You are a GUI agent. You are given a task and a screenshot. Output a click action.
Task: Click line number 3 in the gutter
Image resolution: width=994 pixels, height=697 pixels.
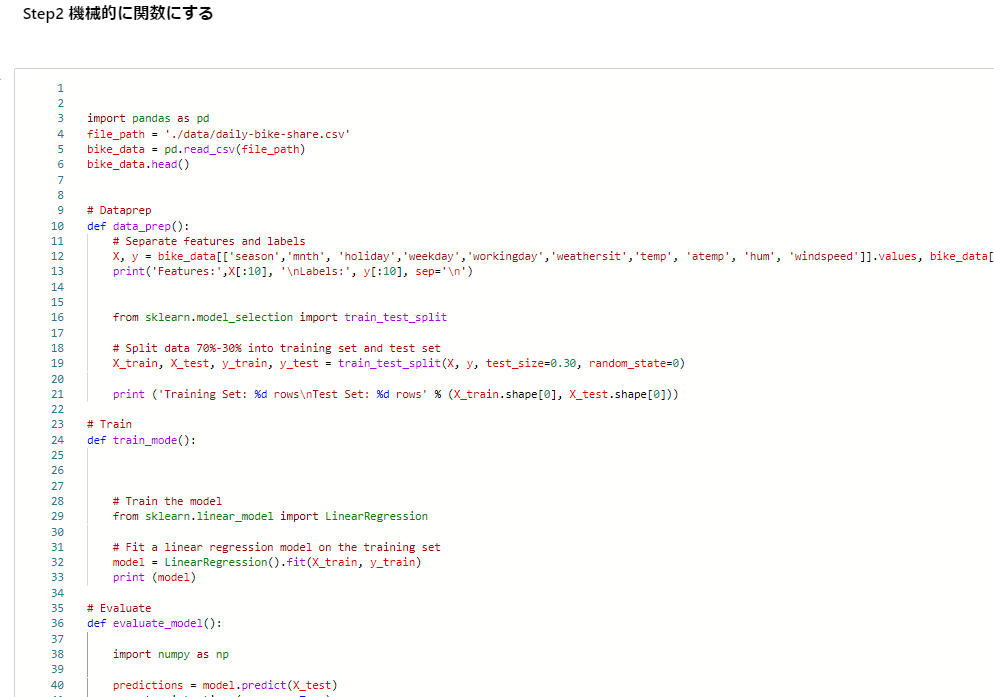click(61, 118)
